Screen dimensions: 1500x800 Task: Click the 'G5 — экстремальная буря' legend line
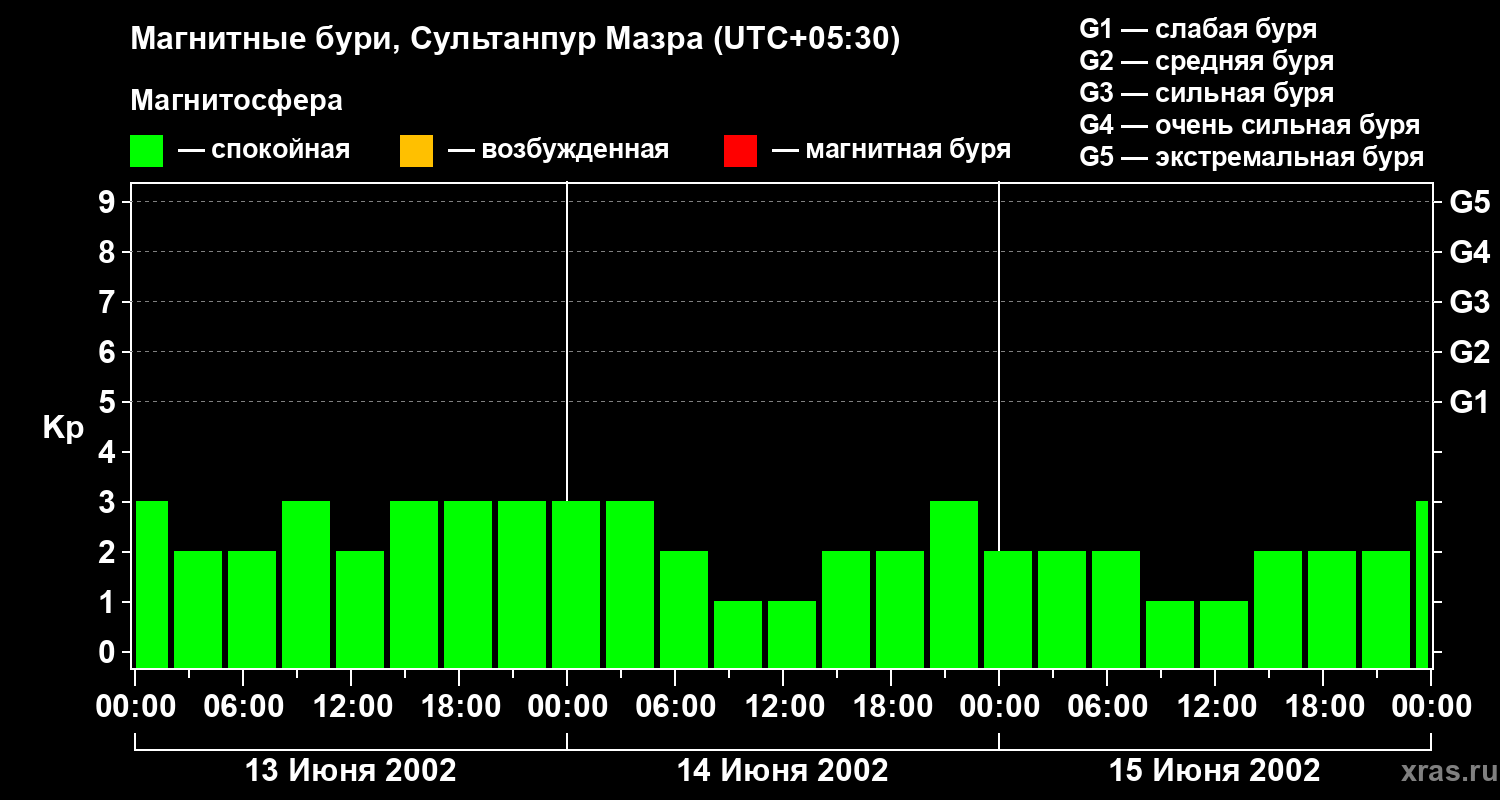pyautogui.click(x=1252, y=158)
